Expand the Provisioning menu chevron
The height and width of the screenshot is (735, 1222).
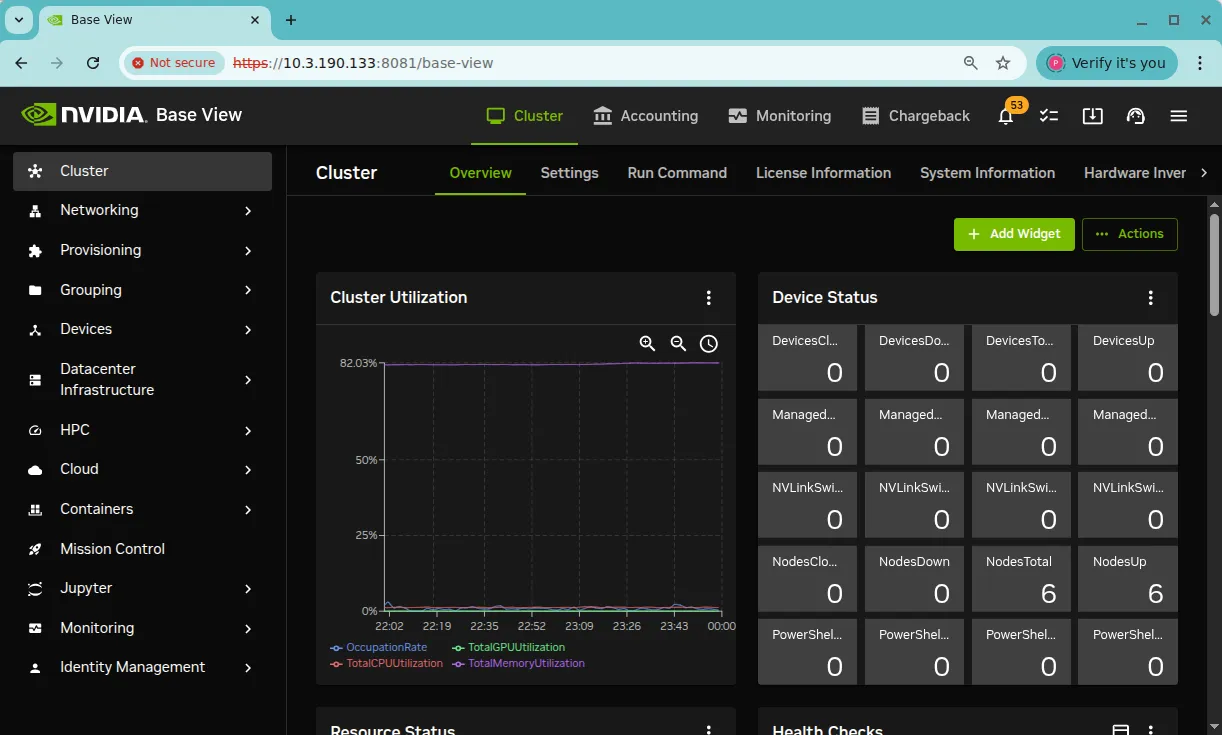248,251
